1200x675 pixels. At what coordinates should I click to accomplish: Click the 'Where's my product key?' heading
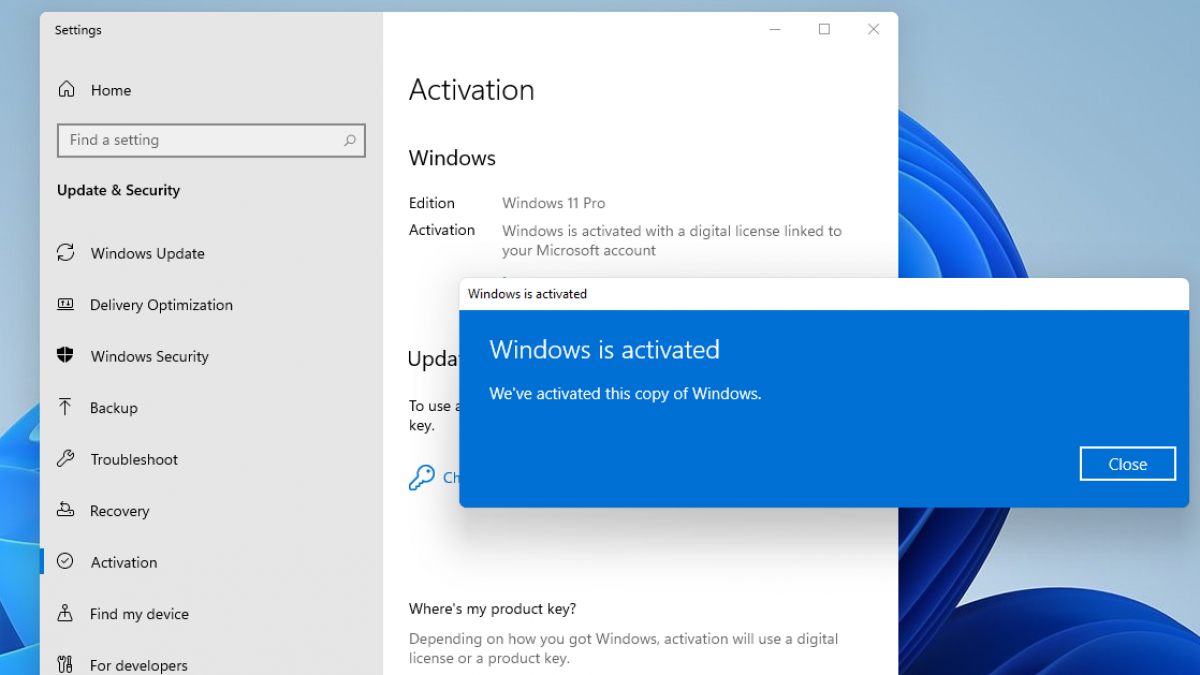click(492, 609)
